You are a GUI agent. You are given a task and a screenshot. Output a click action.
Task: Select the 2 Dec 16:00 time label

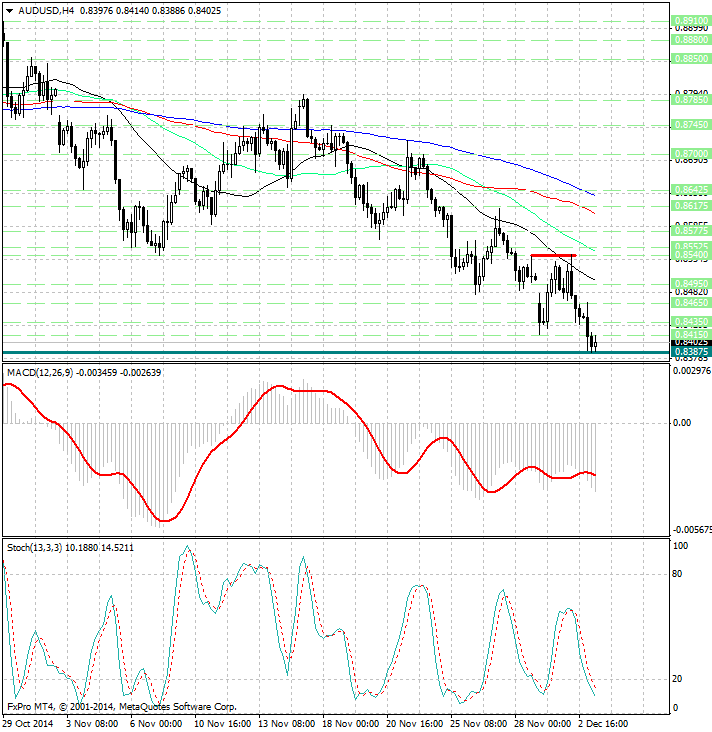pos(603,722)
